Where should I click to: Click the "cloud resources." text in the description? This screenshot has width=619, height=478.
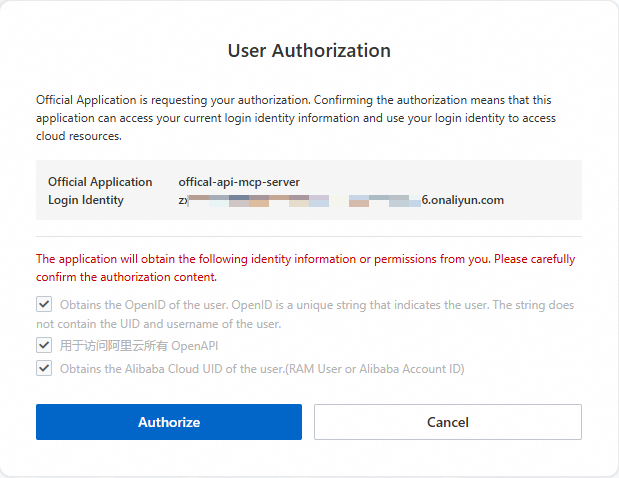point(78,136)
